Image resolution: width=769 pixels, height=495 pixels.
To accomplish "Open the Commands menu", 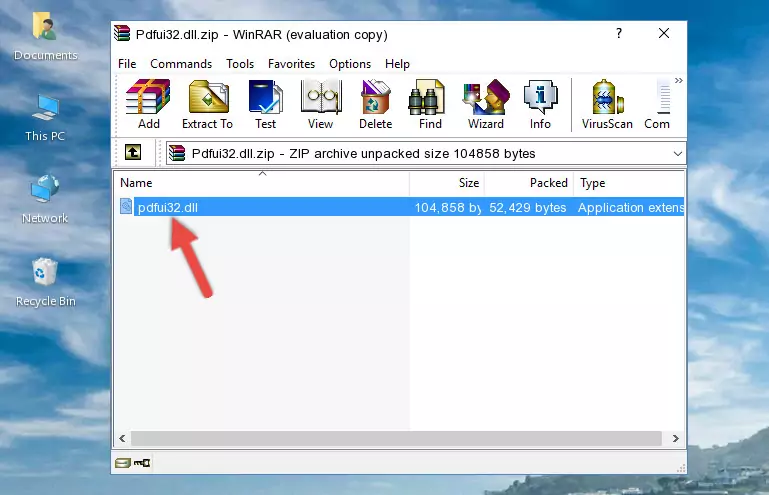I will click(181, 64).
